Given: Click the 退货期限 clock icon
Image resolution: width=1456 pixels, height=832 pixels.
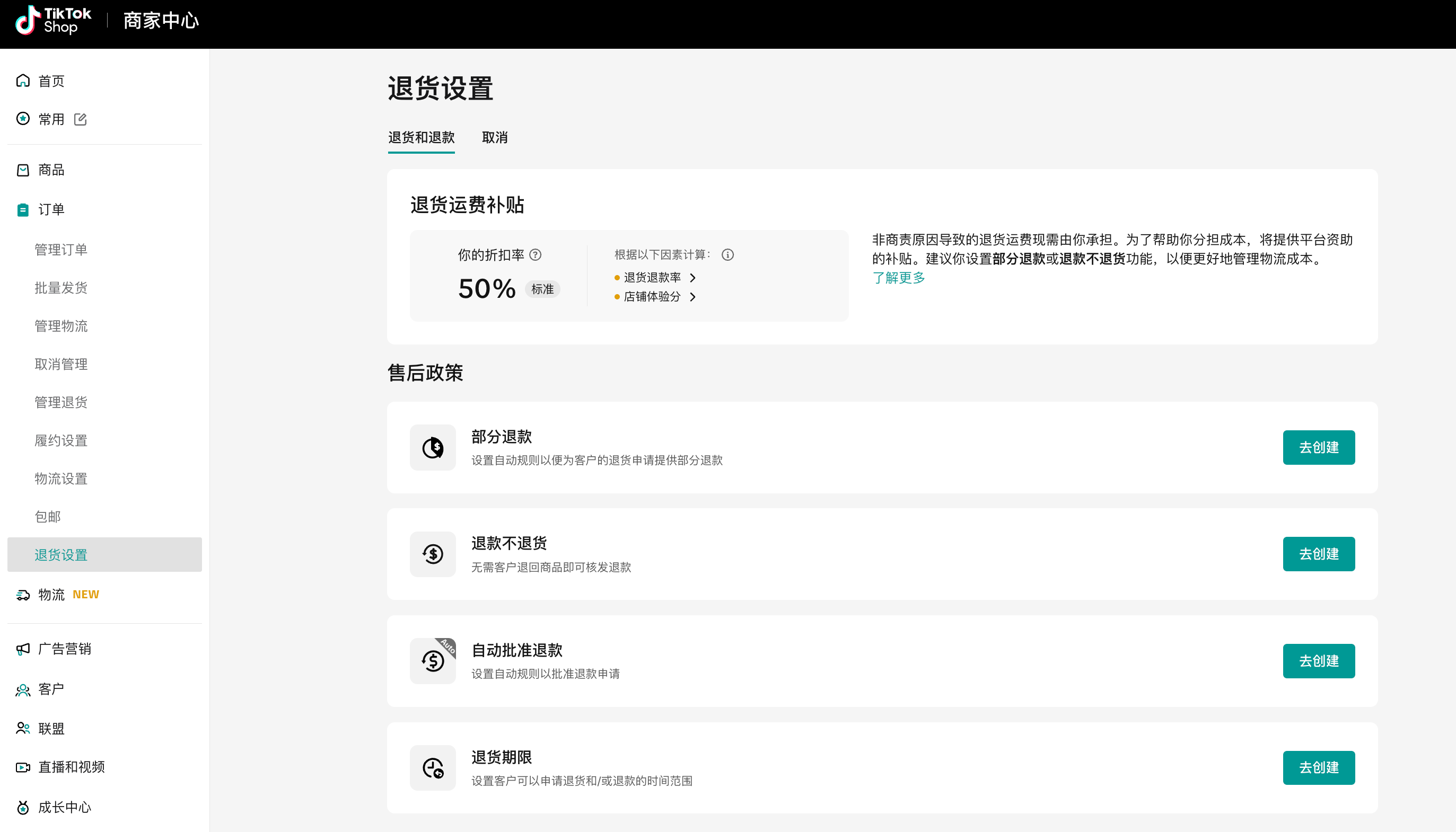Looking at the screenshot, I should tap(433, 768).
